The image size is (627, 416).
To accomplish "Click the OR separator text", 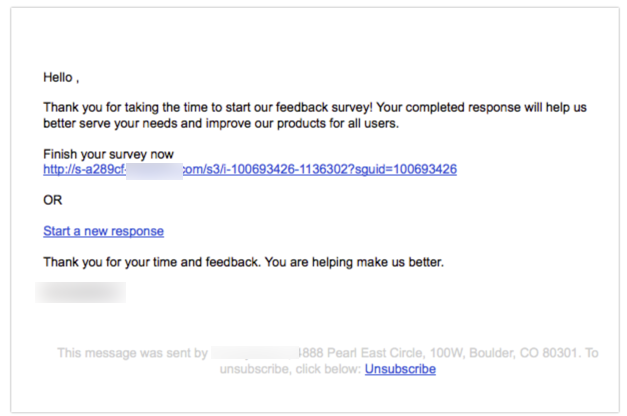I will (52, 200).
